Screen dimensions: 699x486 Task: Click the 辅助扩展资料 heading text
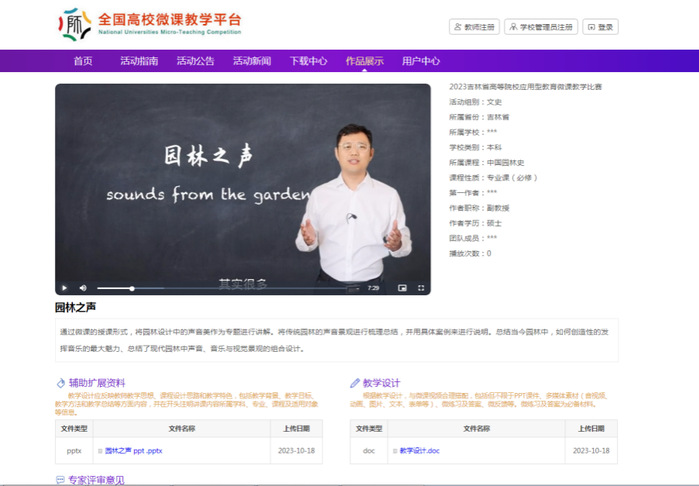[97, 383]
